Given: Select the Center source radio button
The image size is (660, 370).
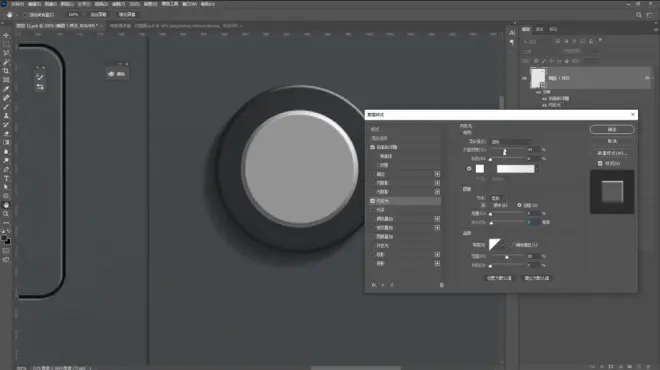Looking at the screenshot, I should 490,205.
